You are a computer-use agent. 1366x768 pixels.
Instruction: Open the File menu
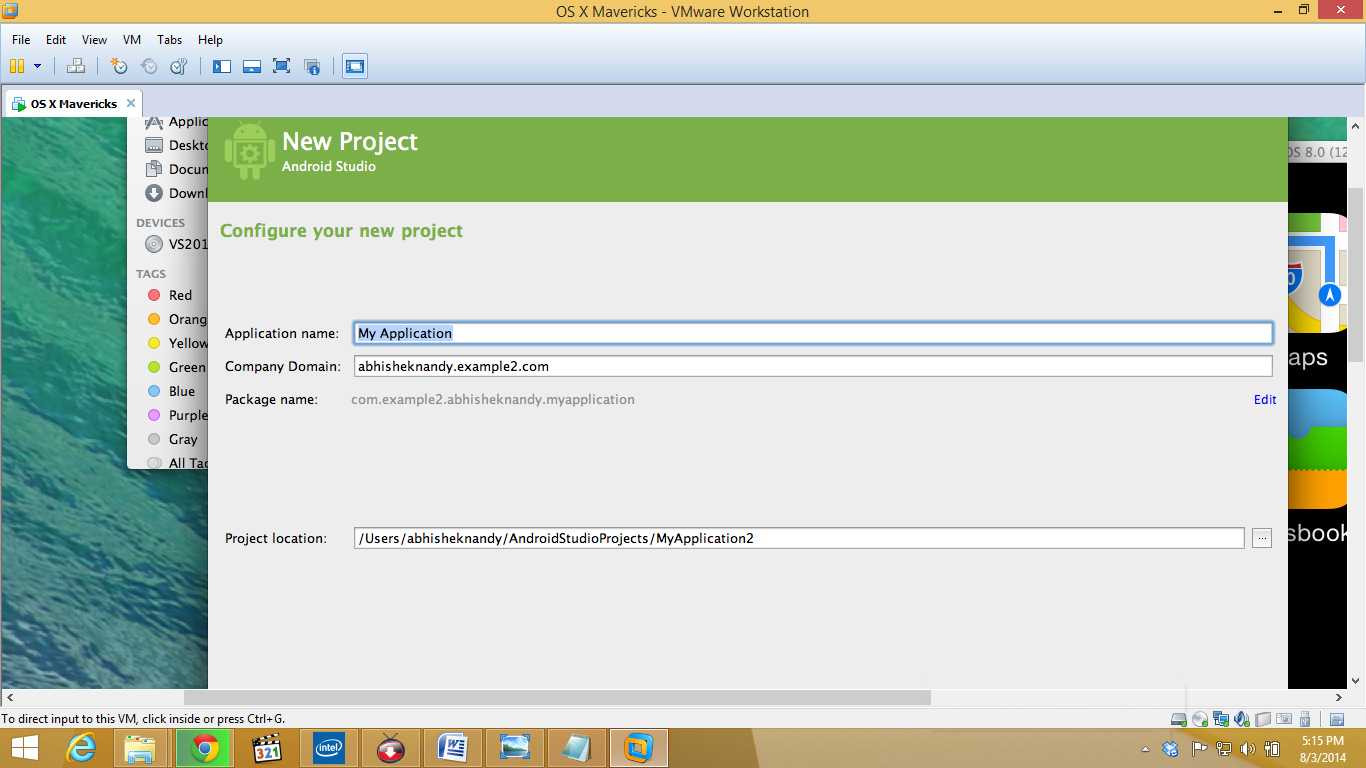pyautogui.click(x=21, y=40)
